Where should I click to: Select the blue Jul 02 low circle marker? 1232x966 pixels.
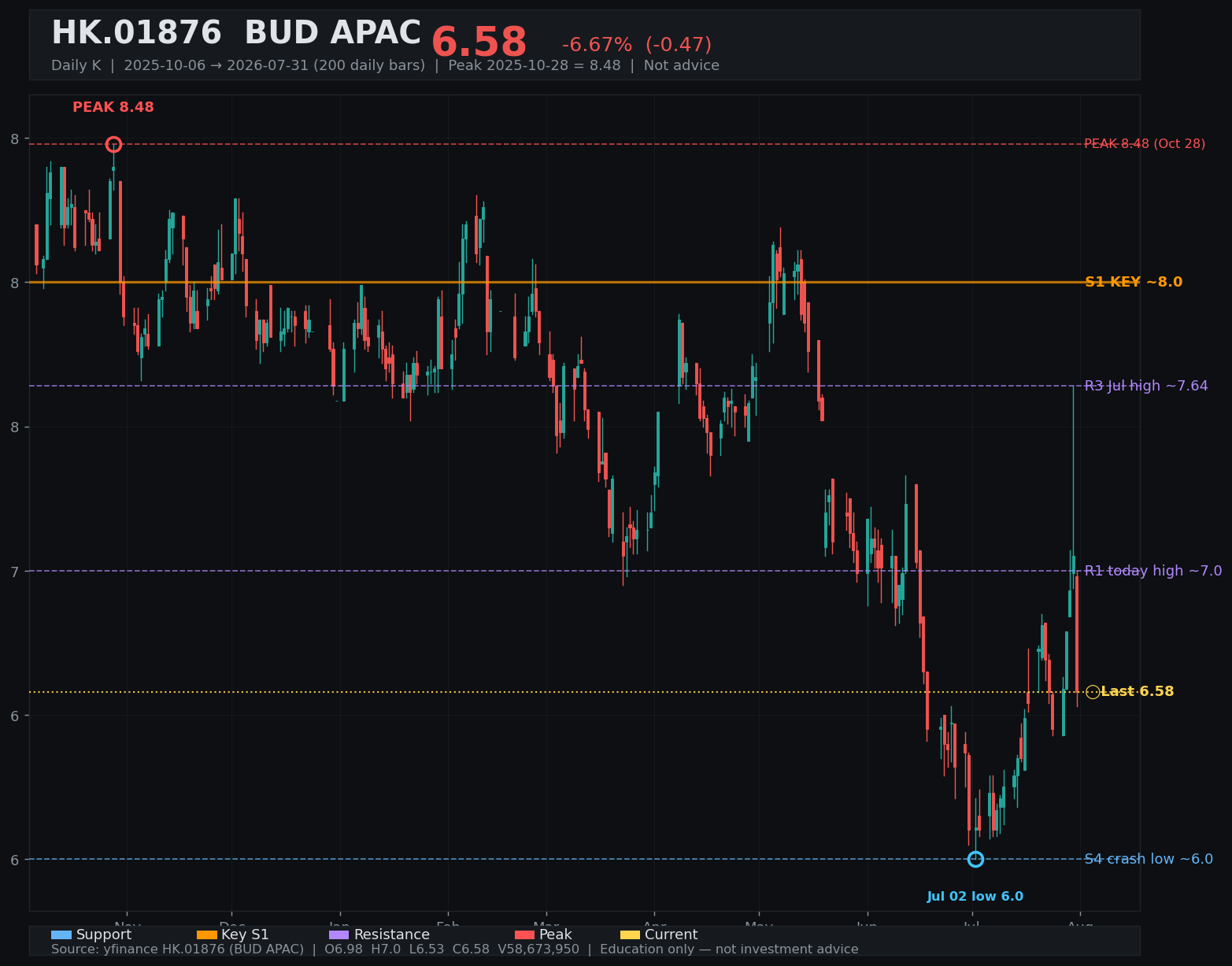[x=975, y=859]
